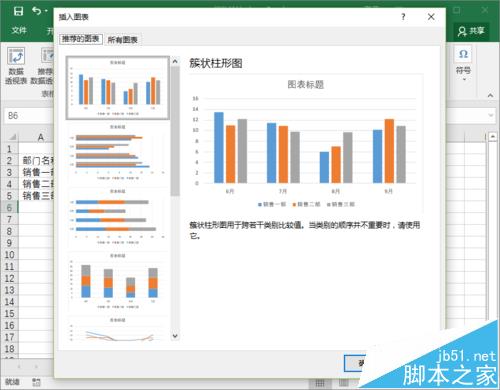The height and width of the screenshot is (390, 500).
Task: Select the line chart thumbnail
Action: point(118,329)
